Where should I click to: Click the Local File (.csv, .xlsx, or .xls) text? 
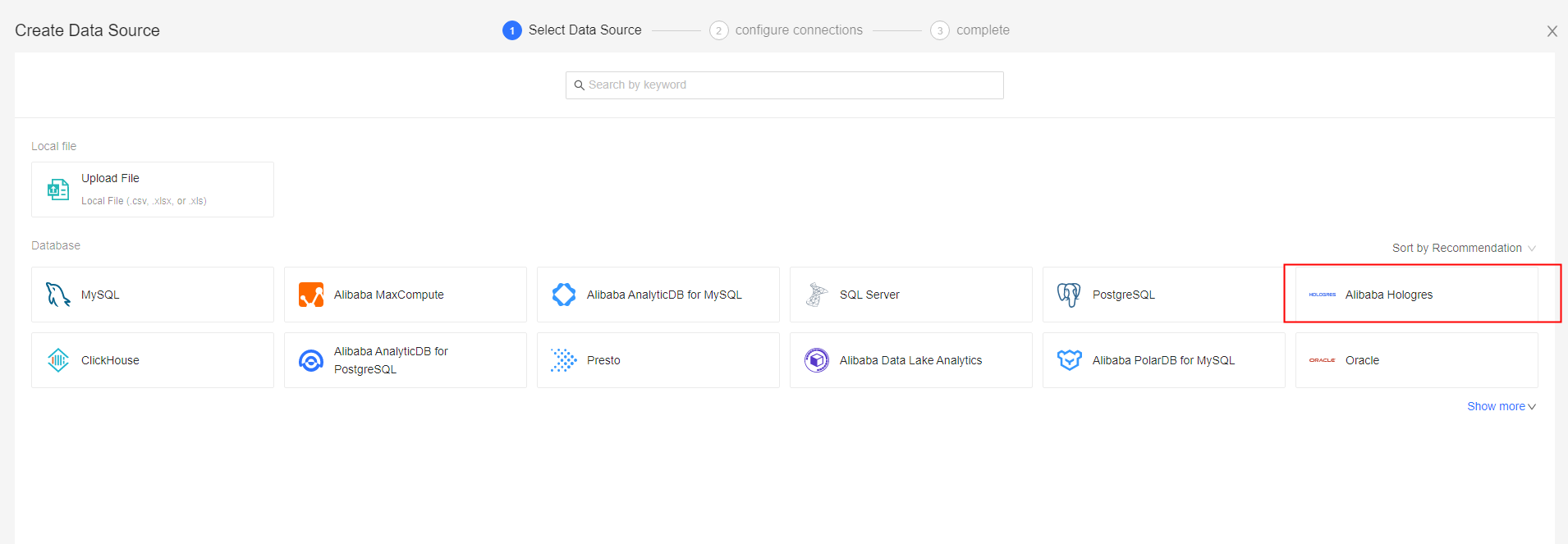pyautogui.click(x=144, y=201)
